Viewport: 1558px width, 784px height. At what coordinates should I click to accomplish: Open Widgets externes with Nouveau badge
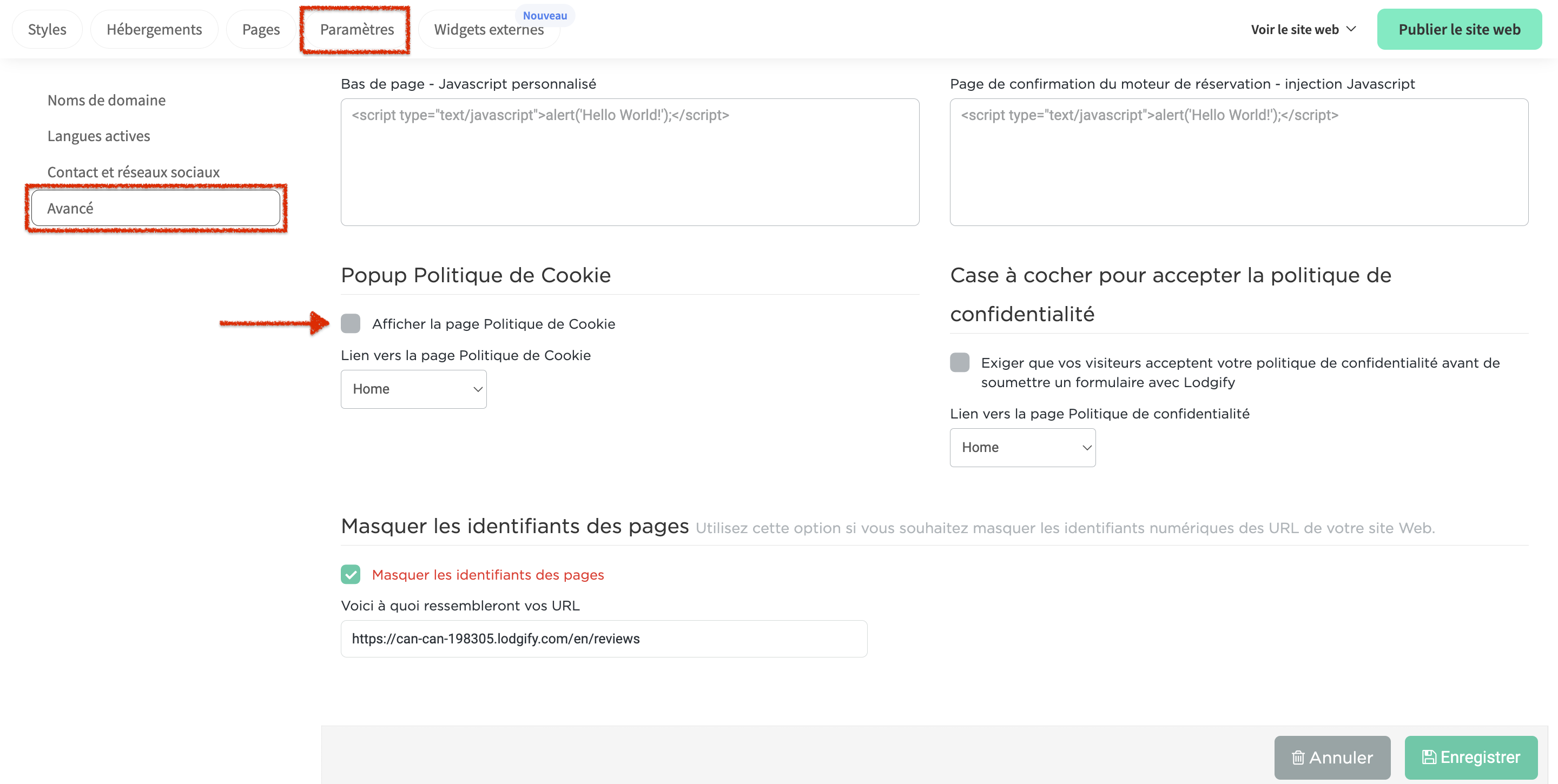[489, 29]
